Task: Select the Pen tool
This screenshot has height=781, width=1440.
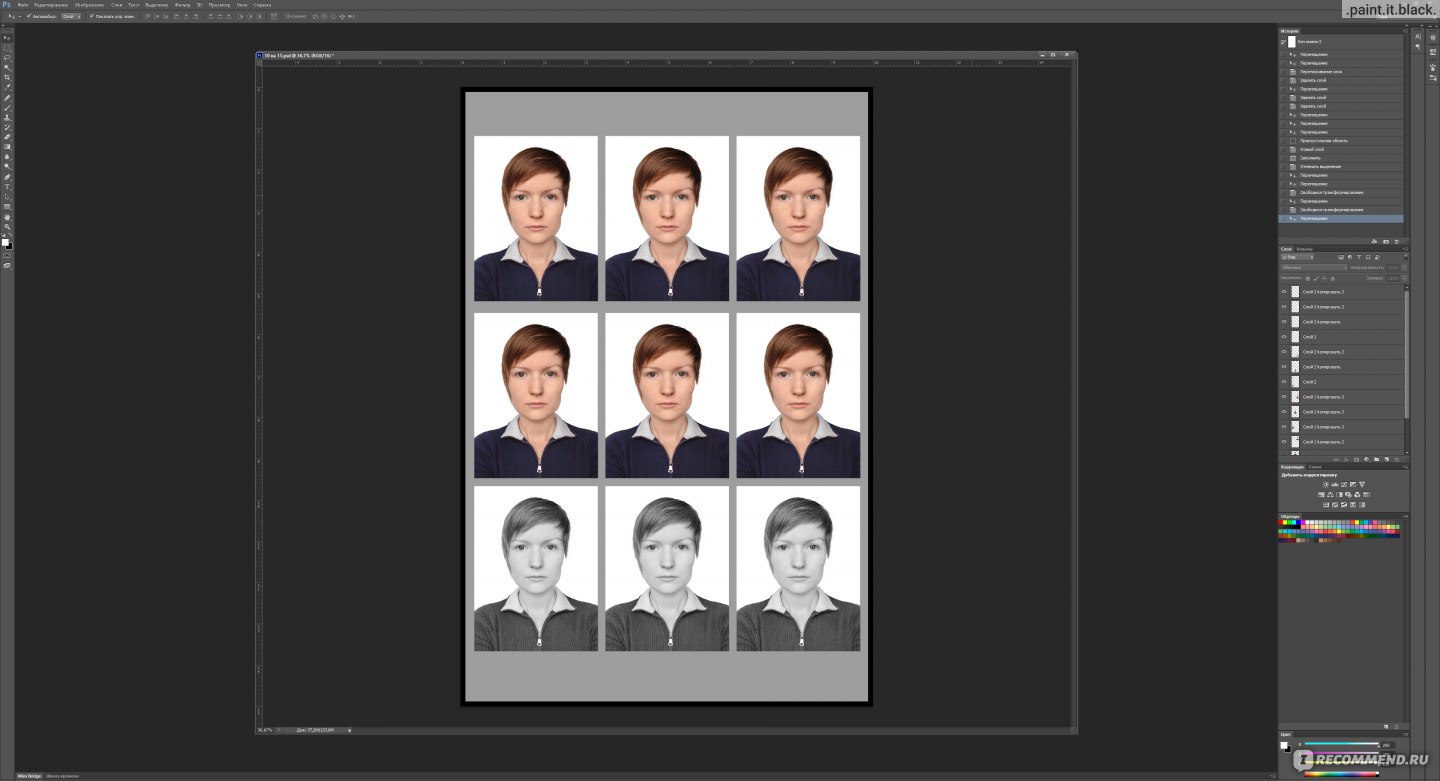Action: pyautogui.click(x=7, y=176)
